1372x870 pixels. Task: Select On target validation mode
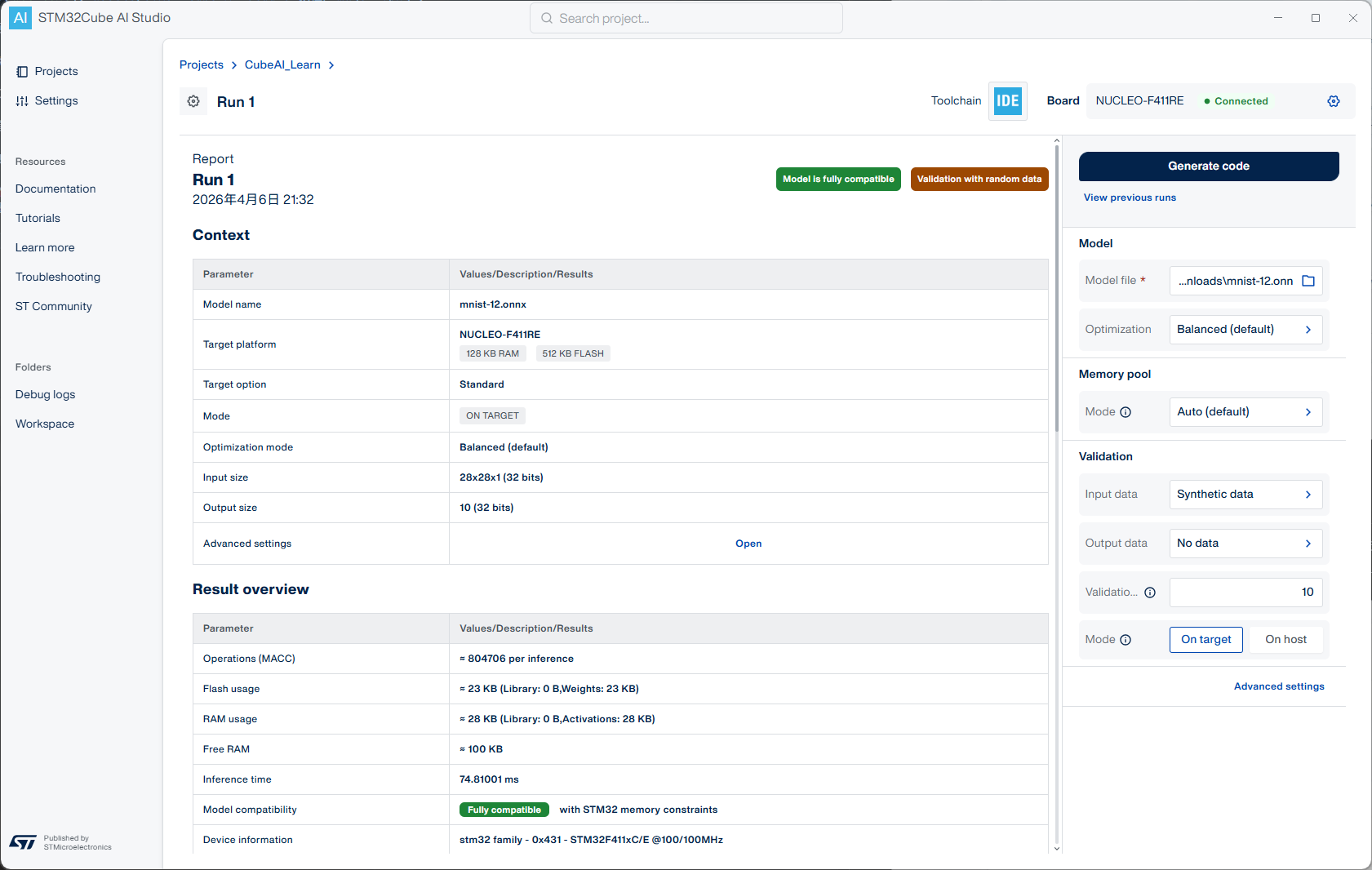1206,640
